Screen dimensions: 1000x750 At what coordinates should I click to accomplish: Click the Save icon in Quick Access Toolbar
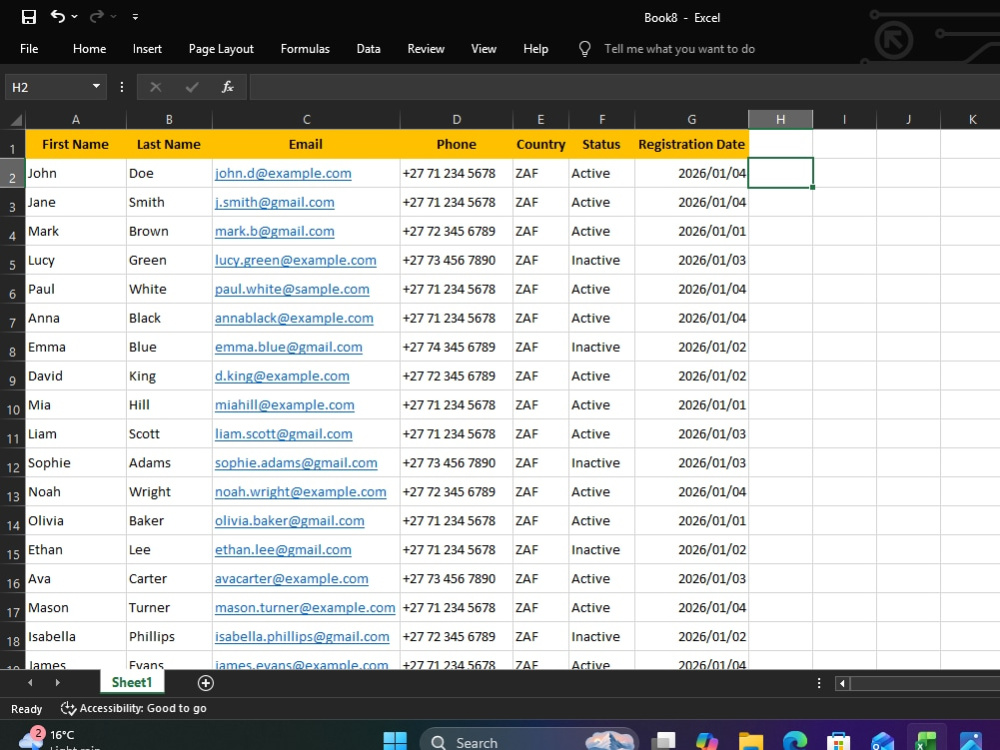coord(29,17)
